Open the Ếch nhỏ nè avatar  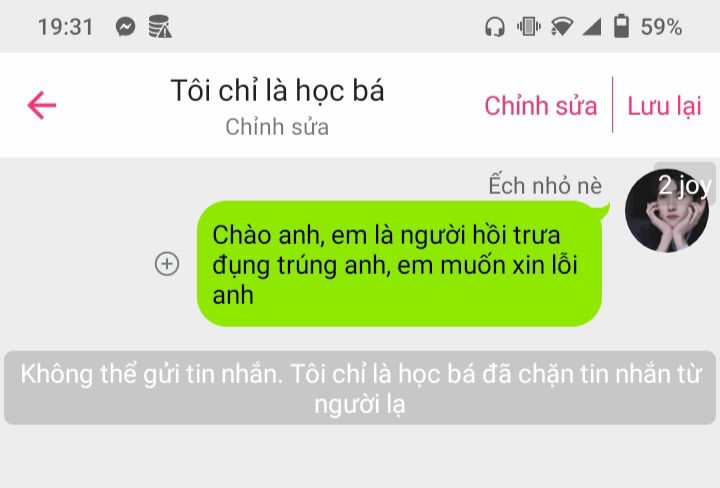[x=667, y=211]
